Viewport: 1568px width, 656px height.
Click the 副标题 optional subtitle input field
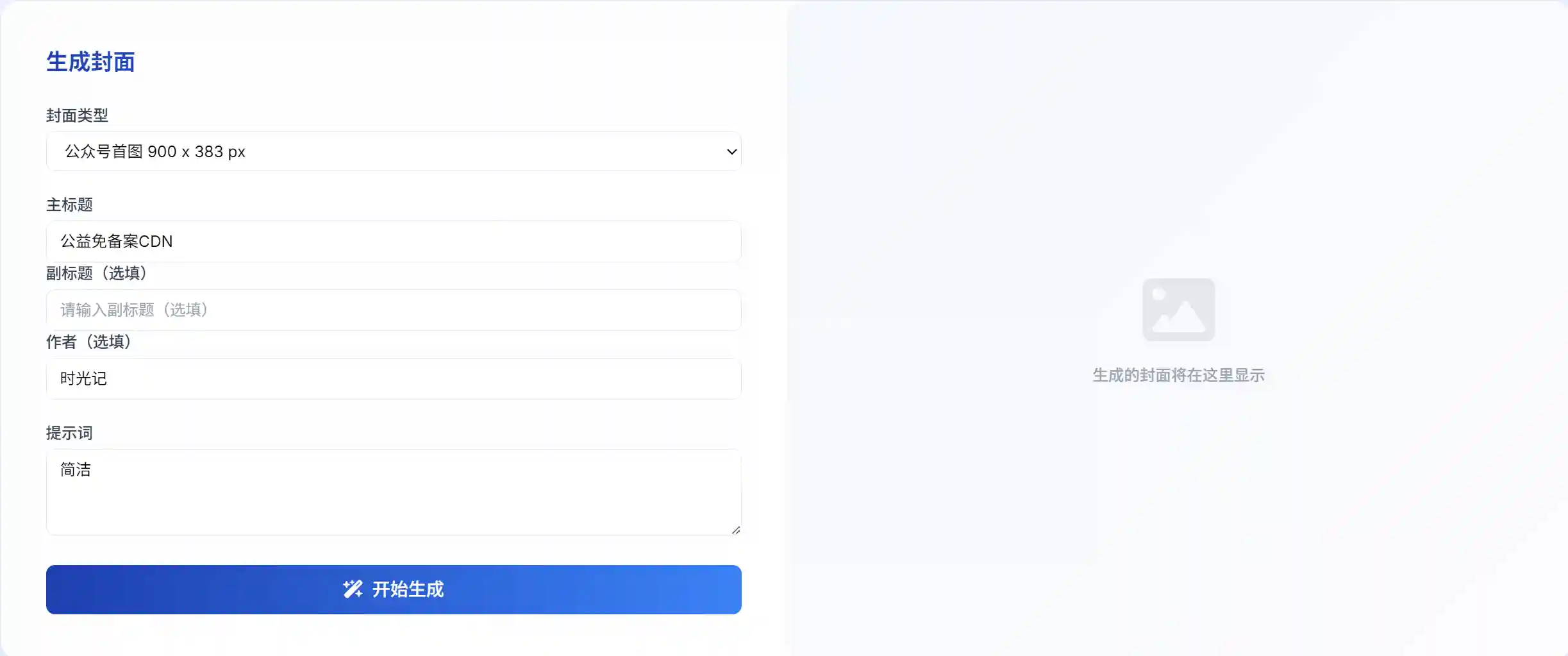point(394,310)
